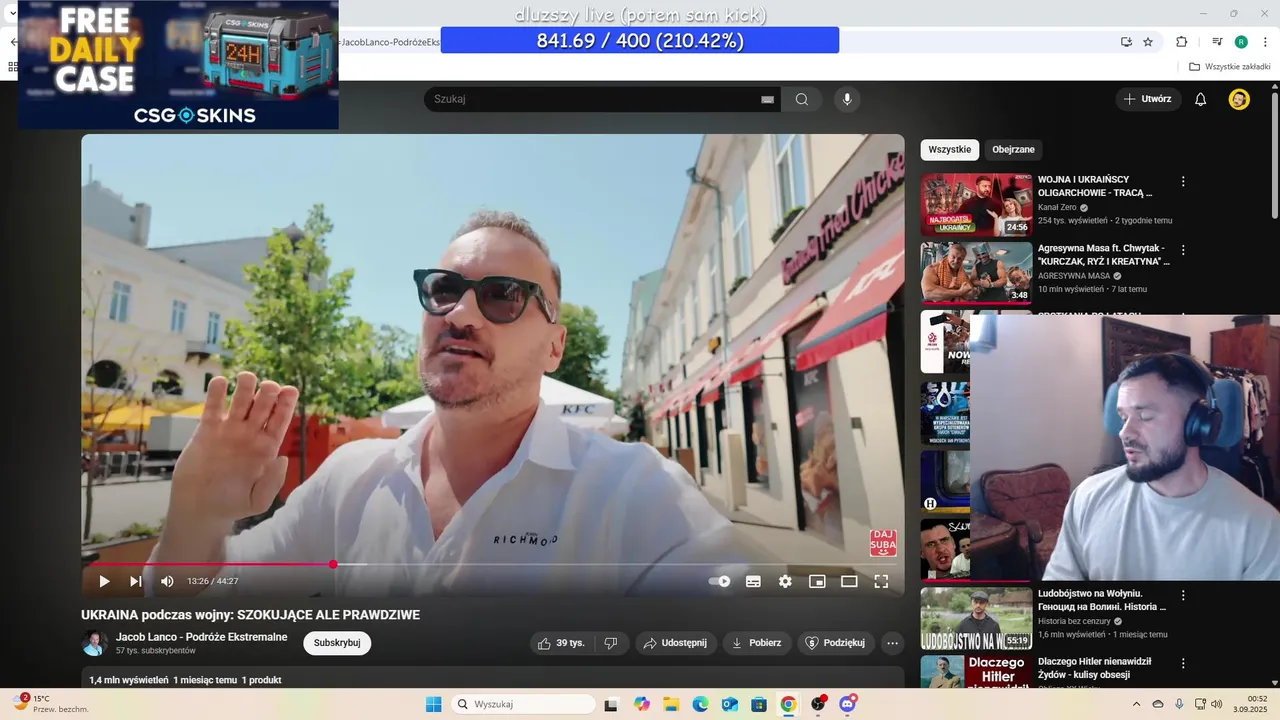Click the Podziękuj thanks button
The width and height of the screenshot is (1280, 720).
[836, 643]
